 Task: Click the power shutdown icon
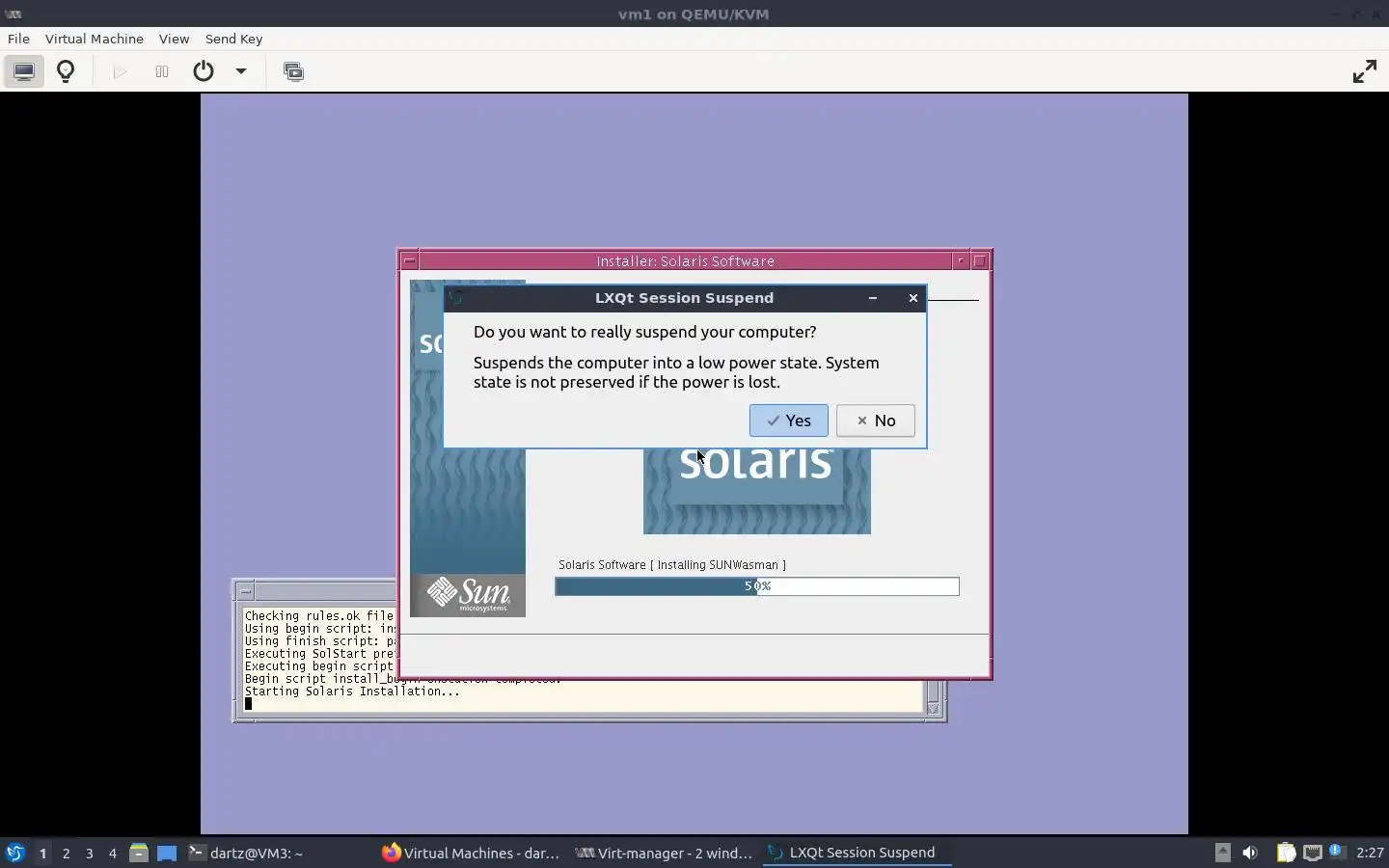[204, 71]
